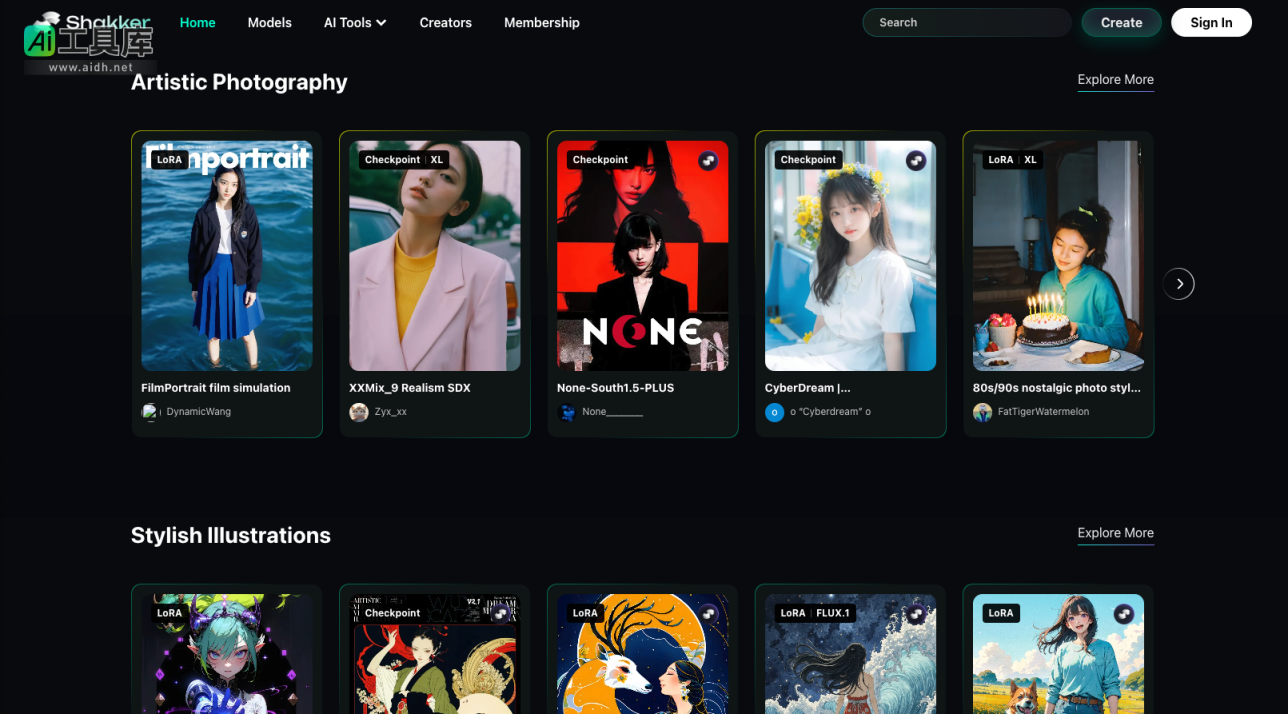This screenshot has height=714, width=1288.
Task: Click the Sign In button
Action: coord(1211,22)
